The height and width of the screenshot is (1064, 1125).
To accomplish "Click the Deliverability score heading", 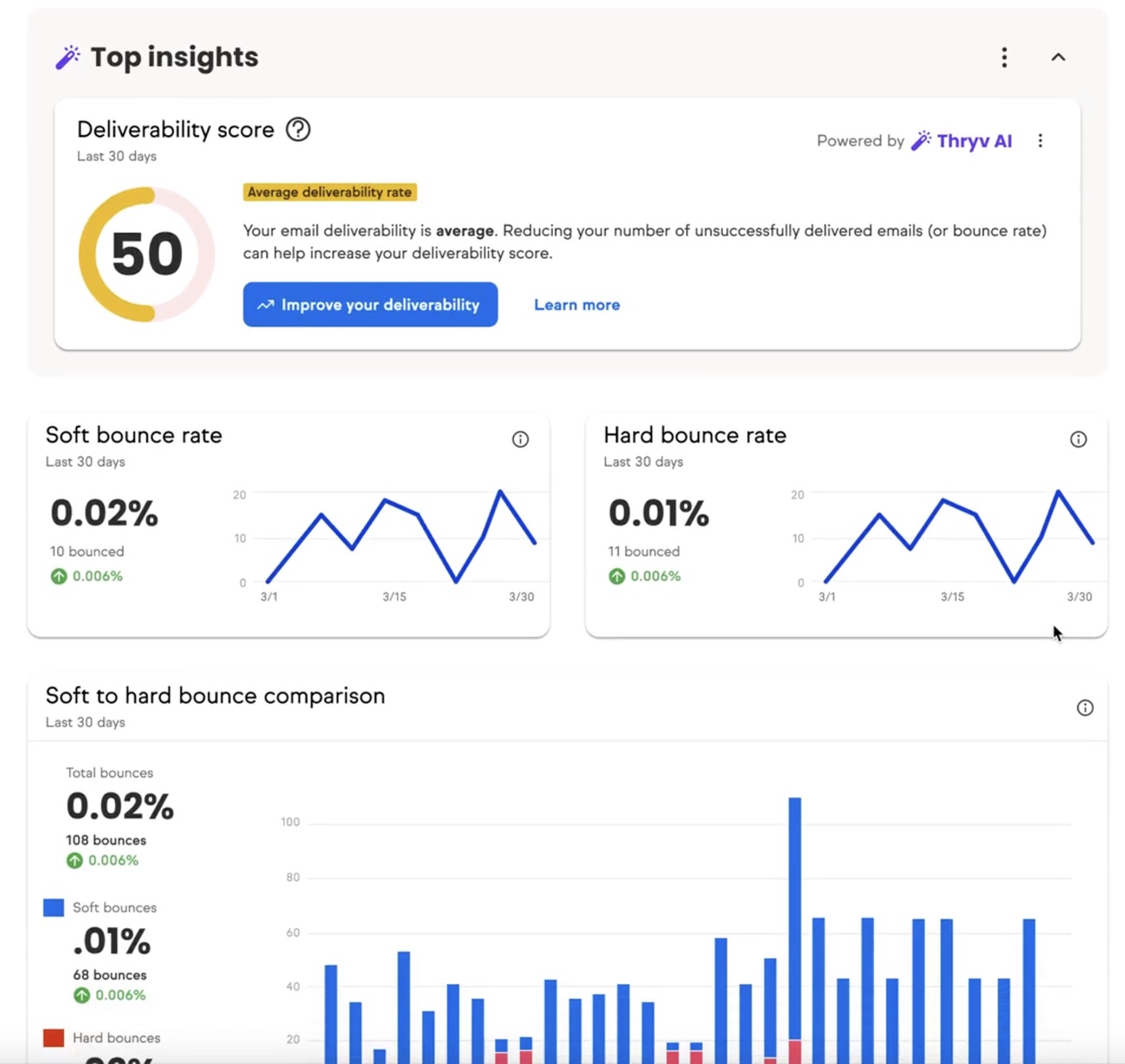I will [176, 130].
